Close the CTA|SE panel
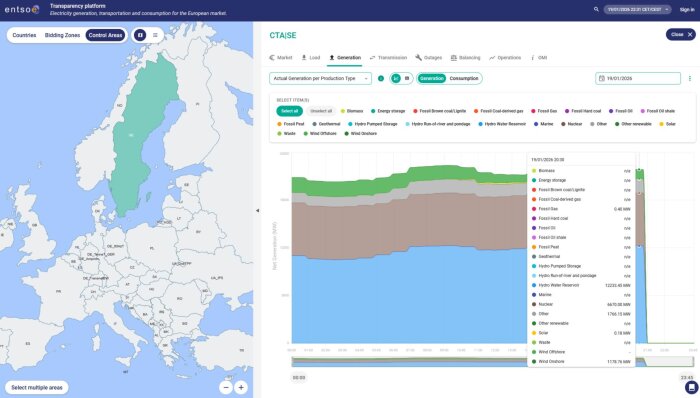 pos(680,34)
